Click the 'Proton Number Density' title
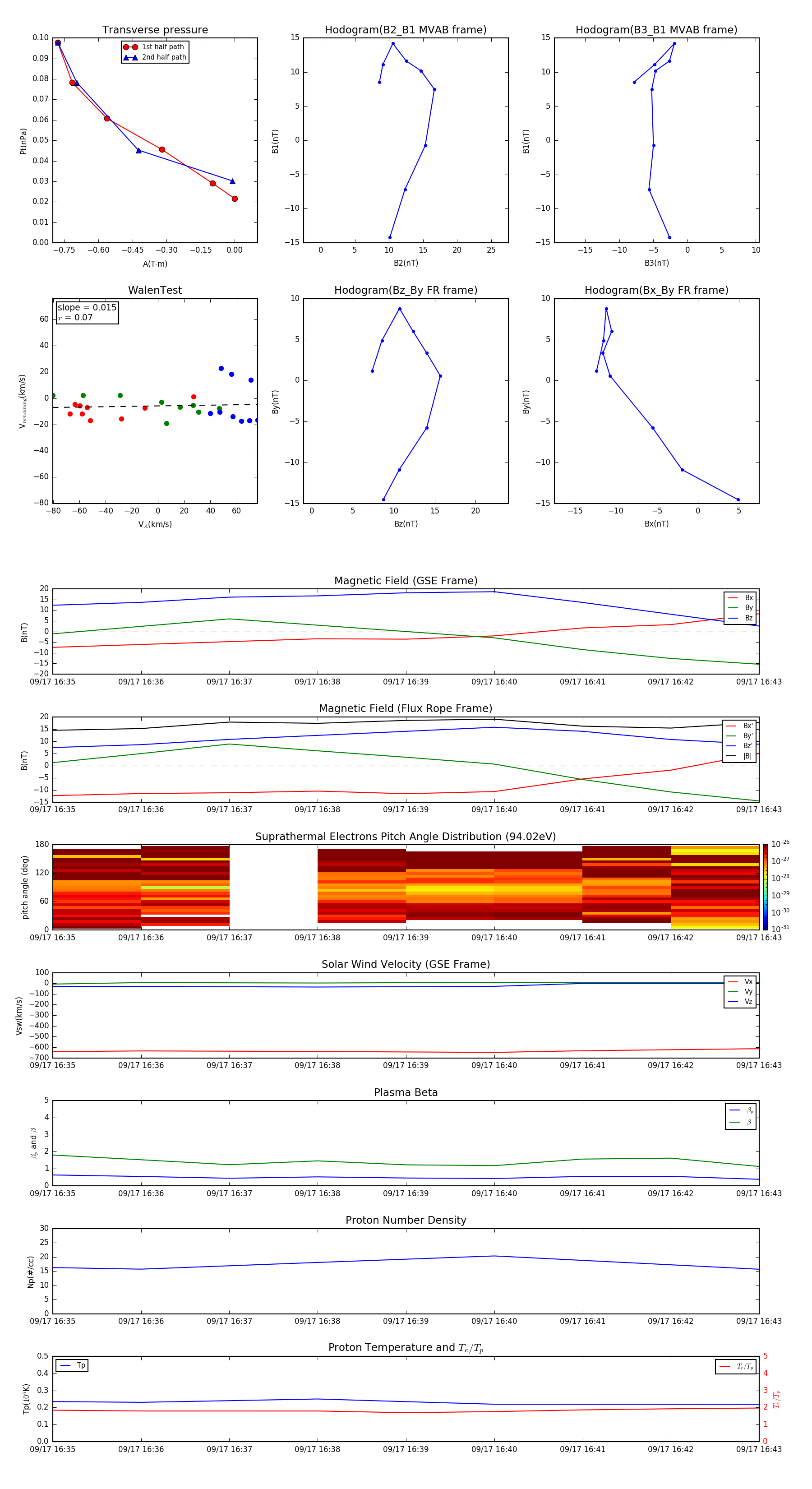 [x=406, y=1220]
